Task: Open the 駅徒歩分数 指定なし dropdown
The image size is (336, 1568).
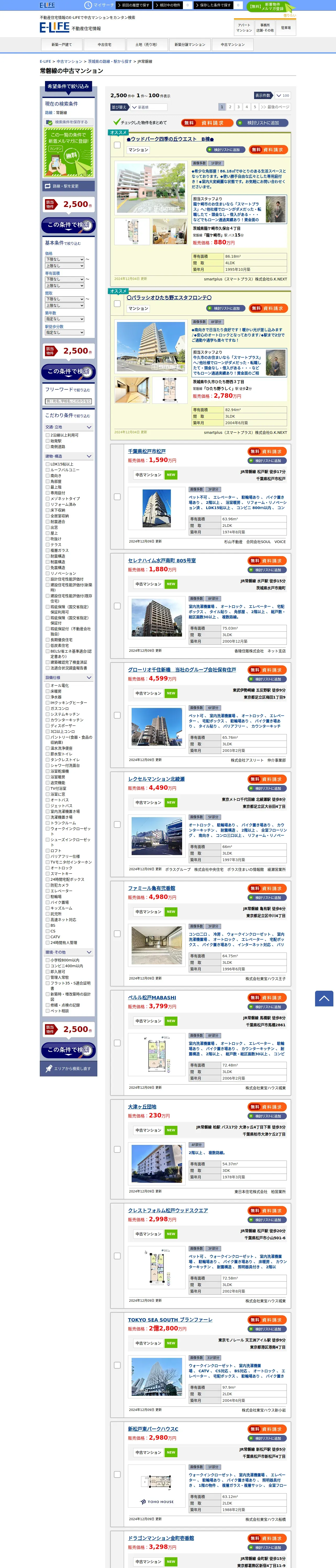Action: tap(65, 332)
